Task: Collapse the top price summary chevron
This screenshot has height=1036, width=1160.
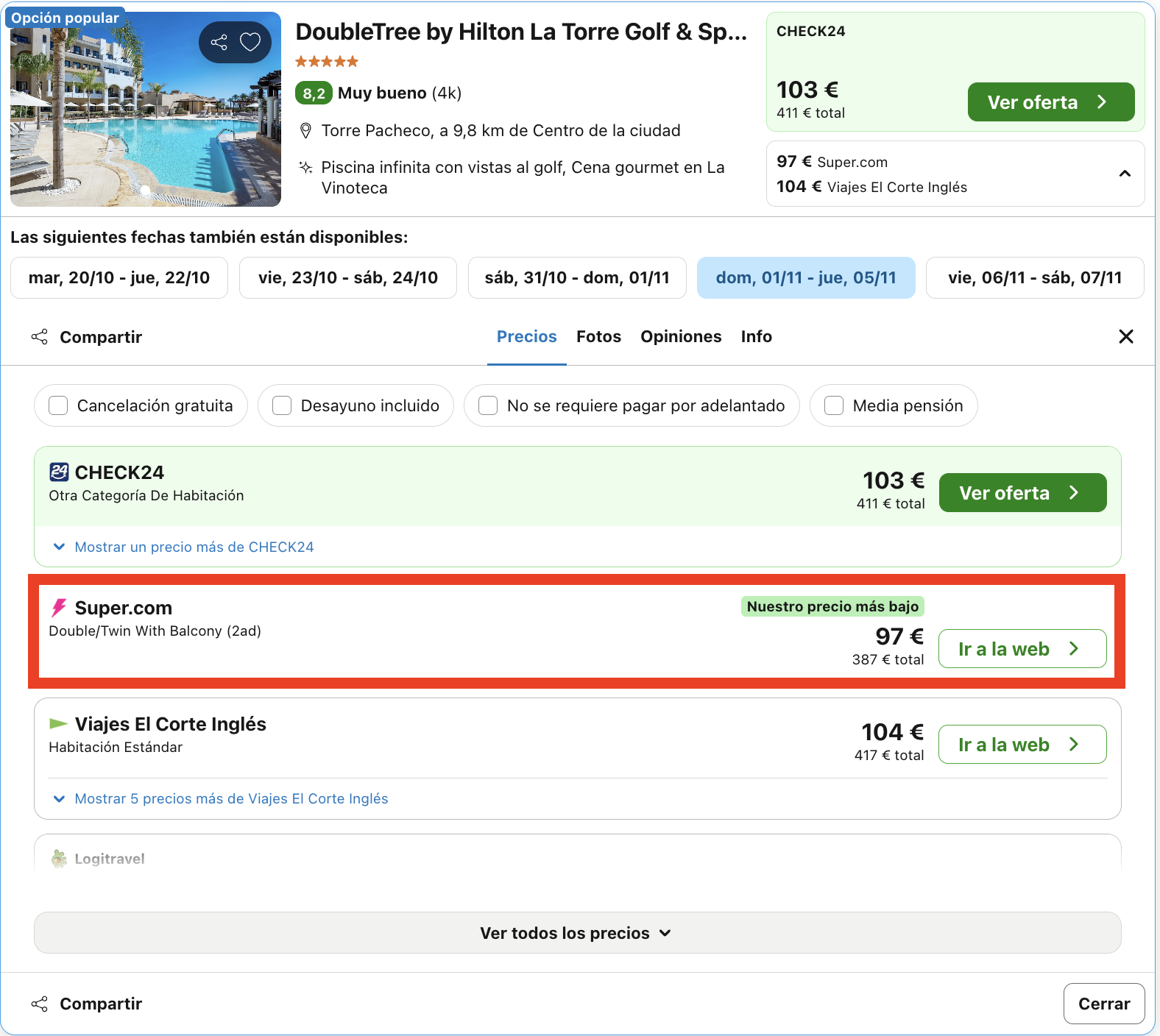Action: (1125, 174)
